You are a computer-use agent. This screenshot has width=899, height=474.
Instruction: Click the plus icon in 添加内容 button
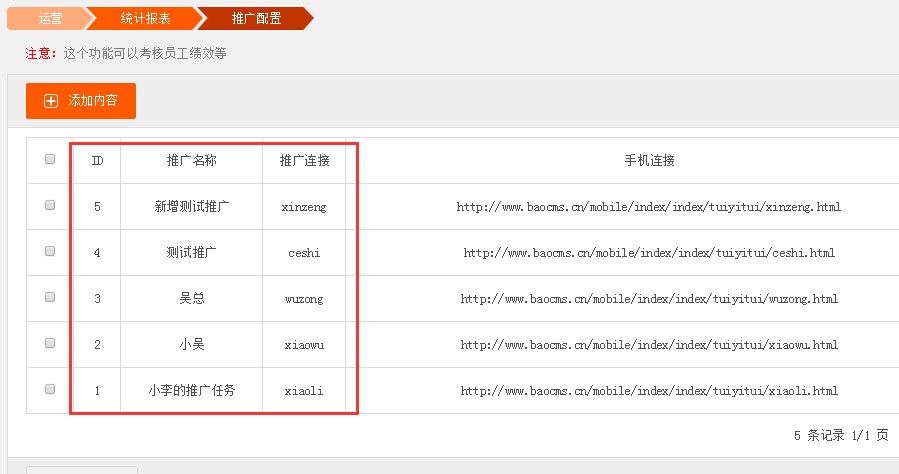point(51,101)
